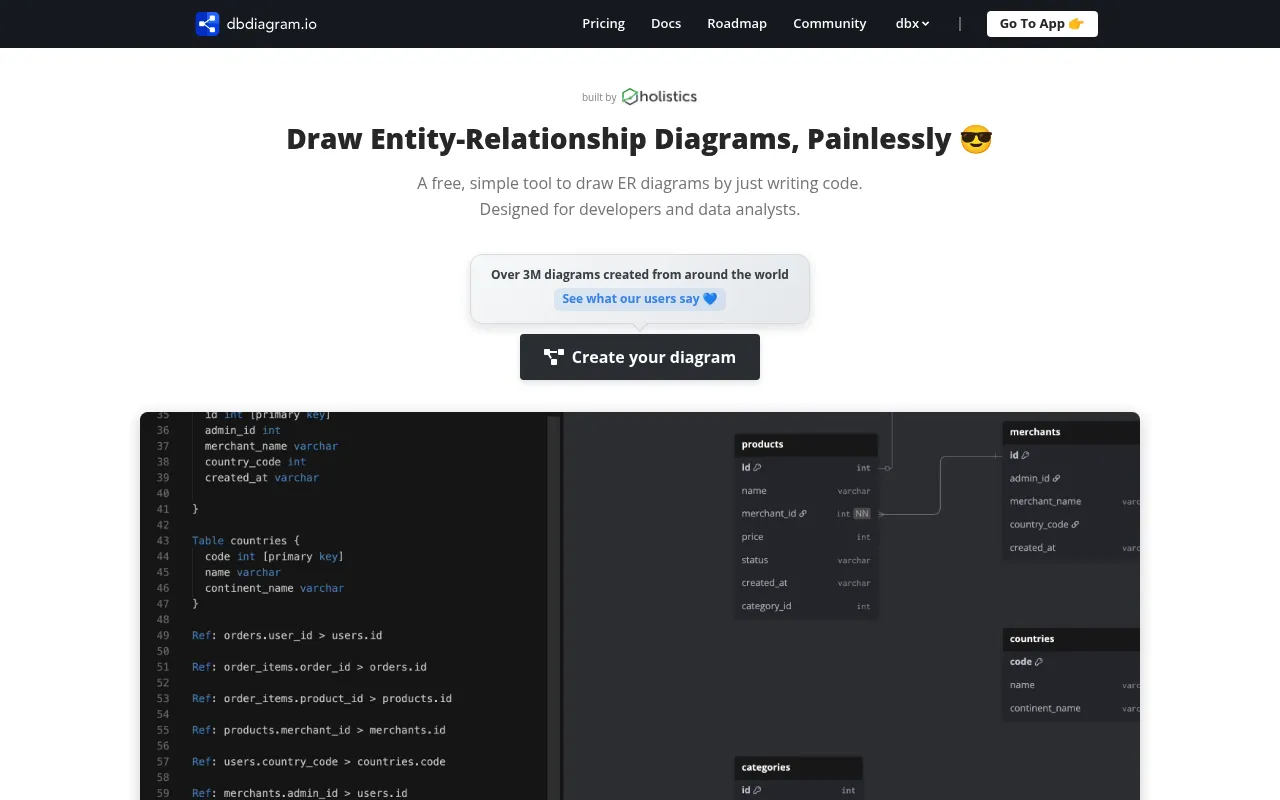The width and height of the screenshot is (1280, 800).
Task: Click the Go To App button
Action: 1042,24
